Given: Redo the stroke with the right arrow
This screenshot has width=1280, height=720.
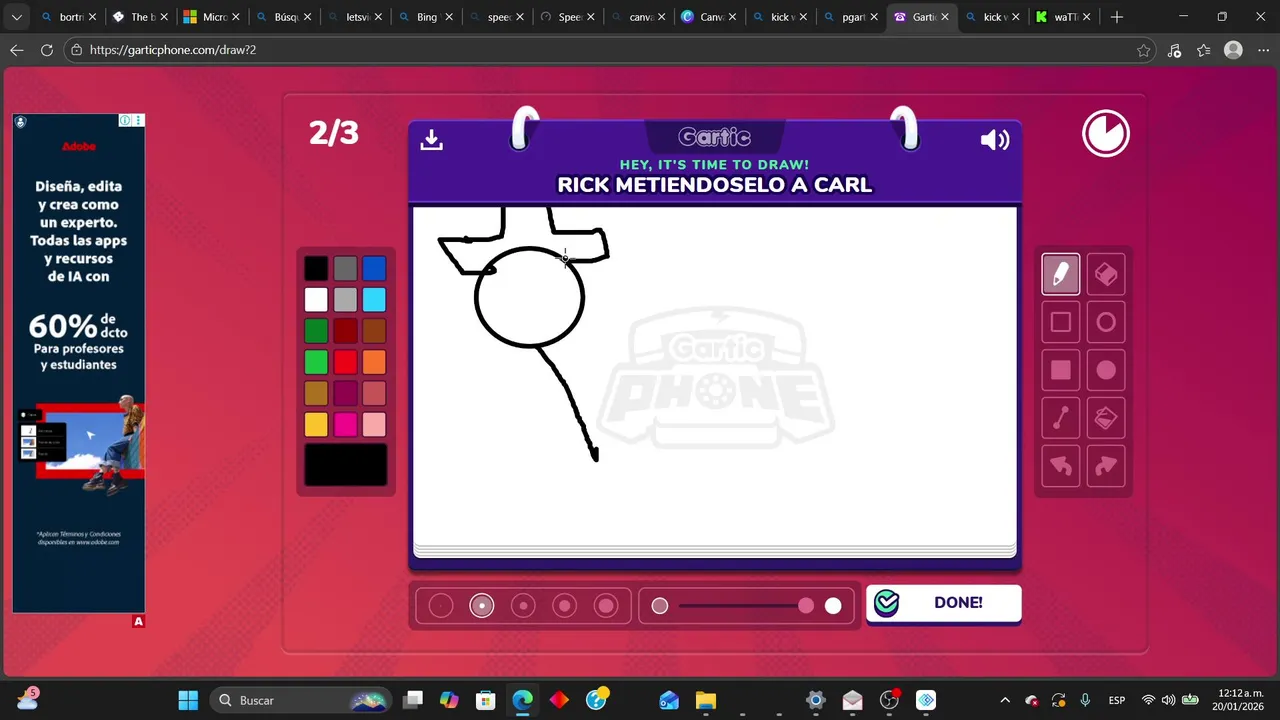Looking at the screenshot, I should point(1106,466).
